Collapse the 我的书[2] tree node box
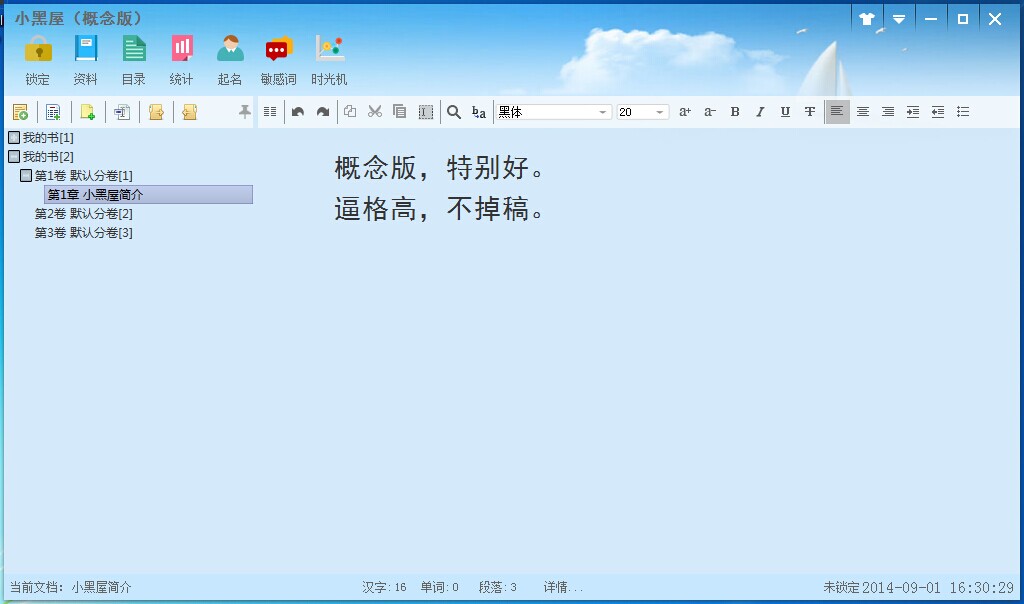The height and width of the screenshot is (604, 1024). 14,157
